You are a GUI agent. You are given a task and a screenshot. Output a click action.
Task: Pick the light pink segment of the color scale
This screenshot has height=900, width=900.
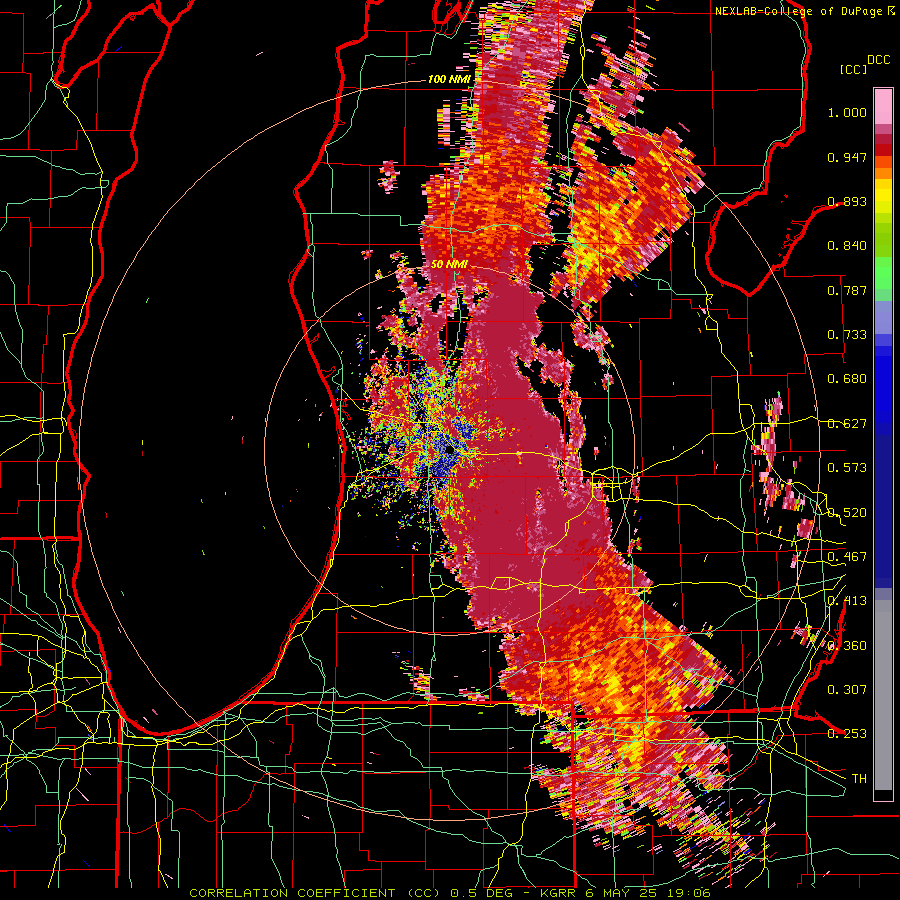(x=883, y=106)
